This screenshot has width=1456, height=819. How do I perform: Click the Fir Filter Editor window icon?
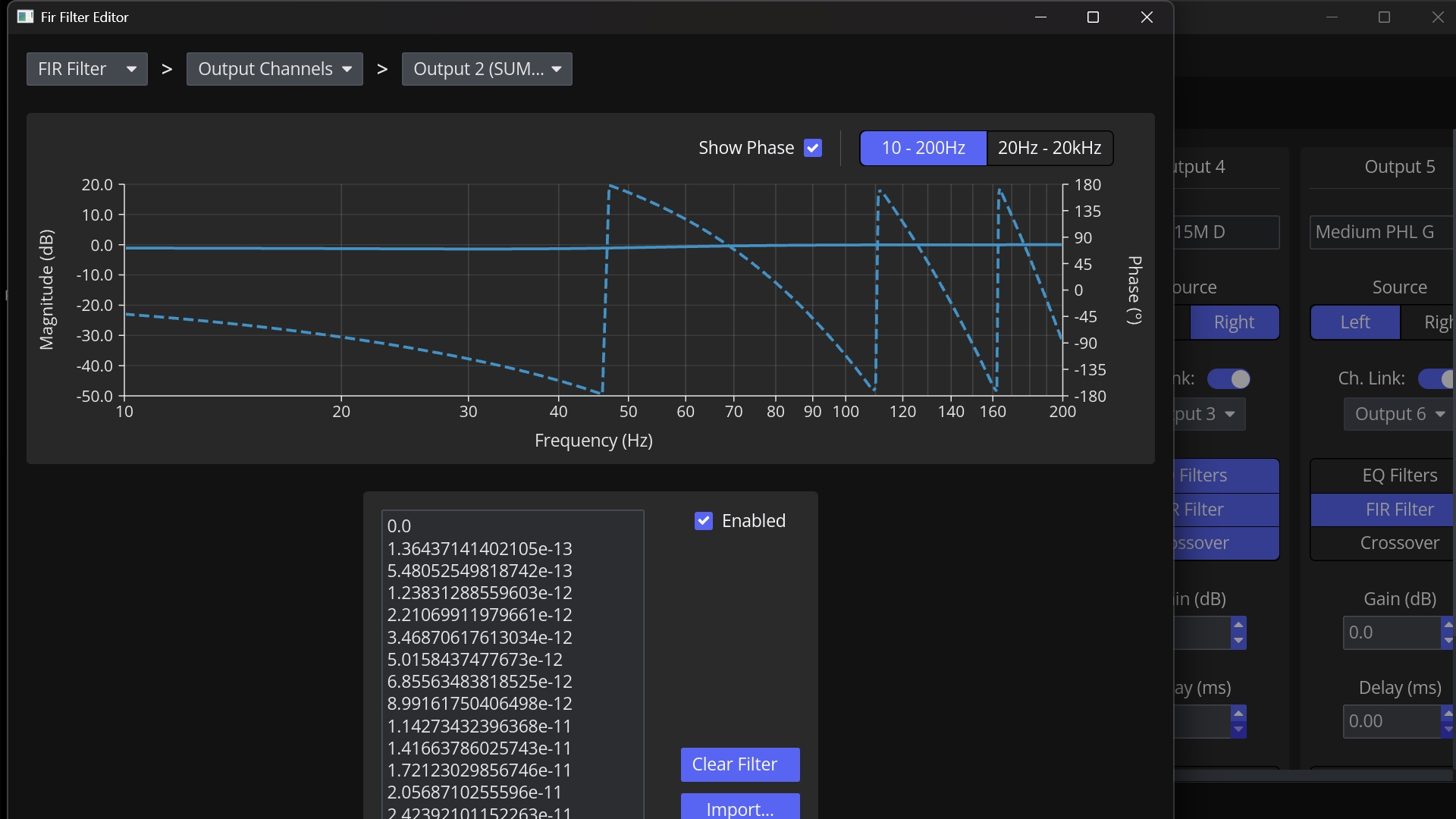[25, 17]
